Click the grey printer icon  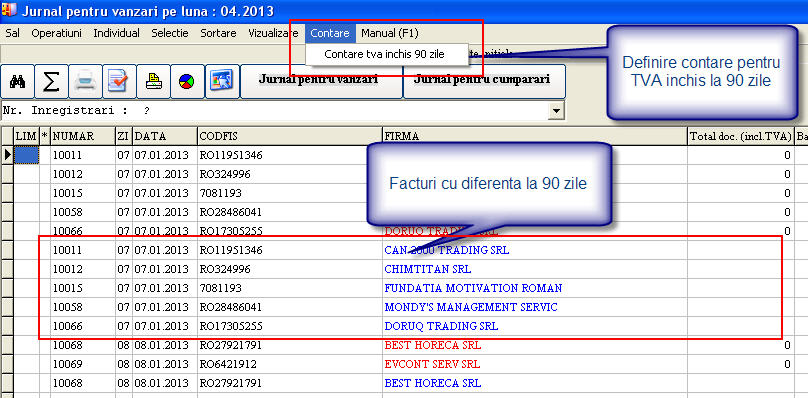85,81
